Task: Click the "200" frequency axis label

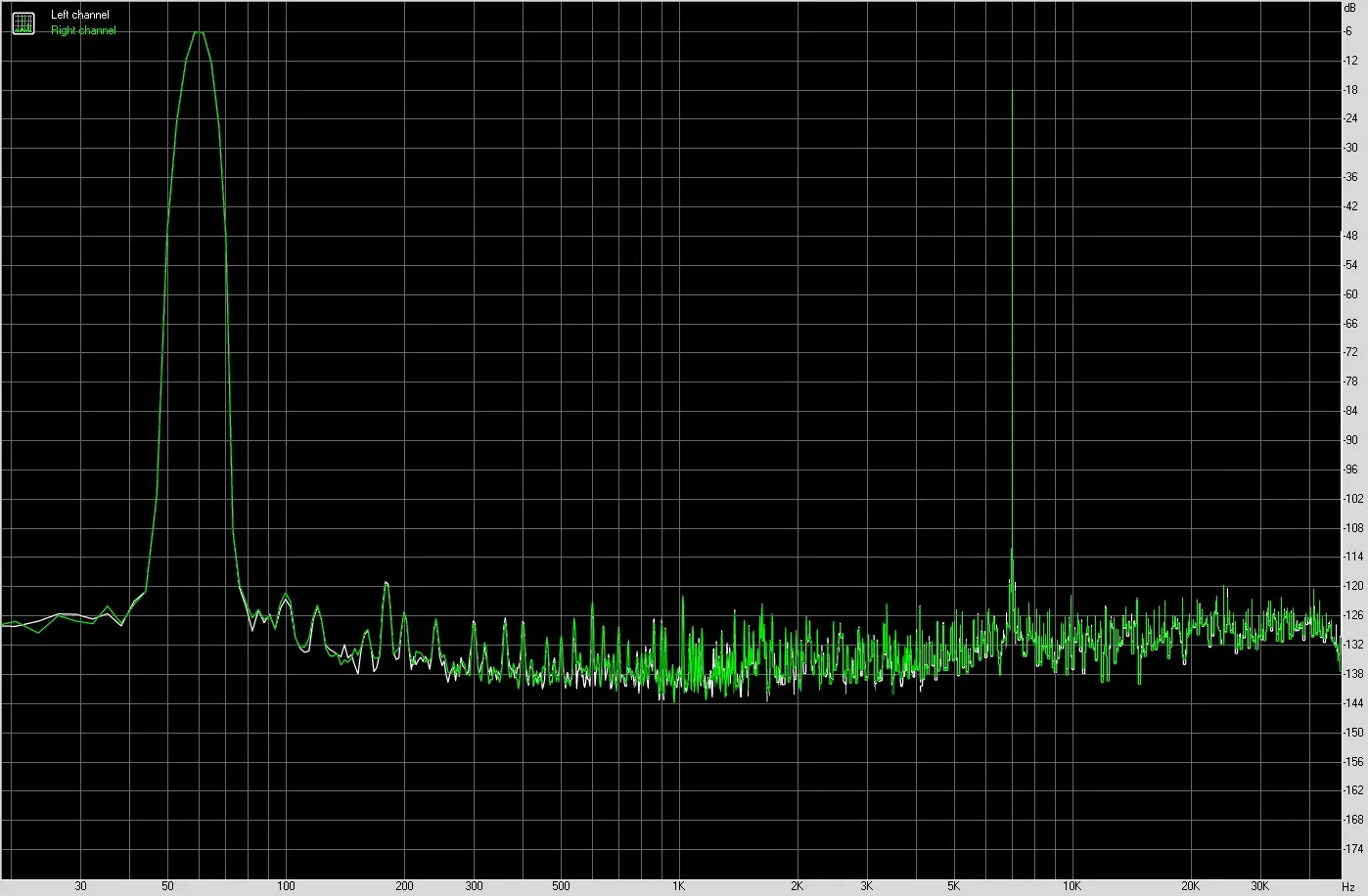Action: pyautogui.click(x=404, y=886)
